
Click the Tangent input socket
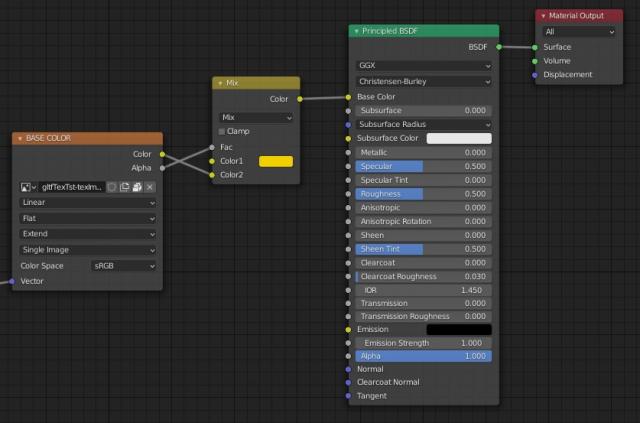(348, 396)
